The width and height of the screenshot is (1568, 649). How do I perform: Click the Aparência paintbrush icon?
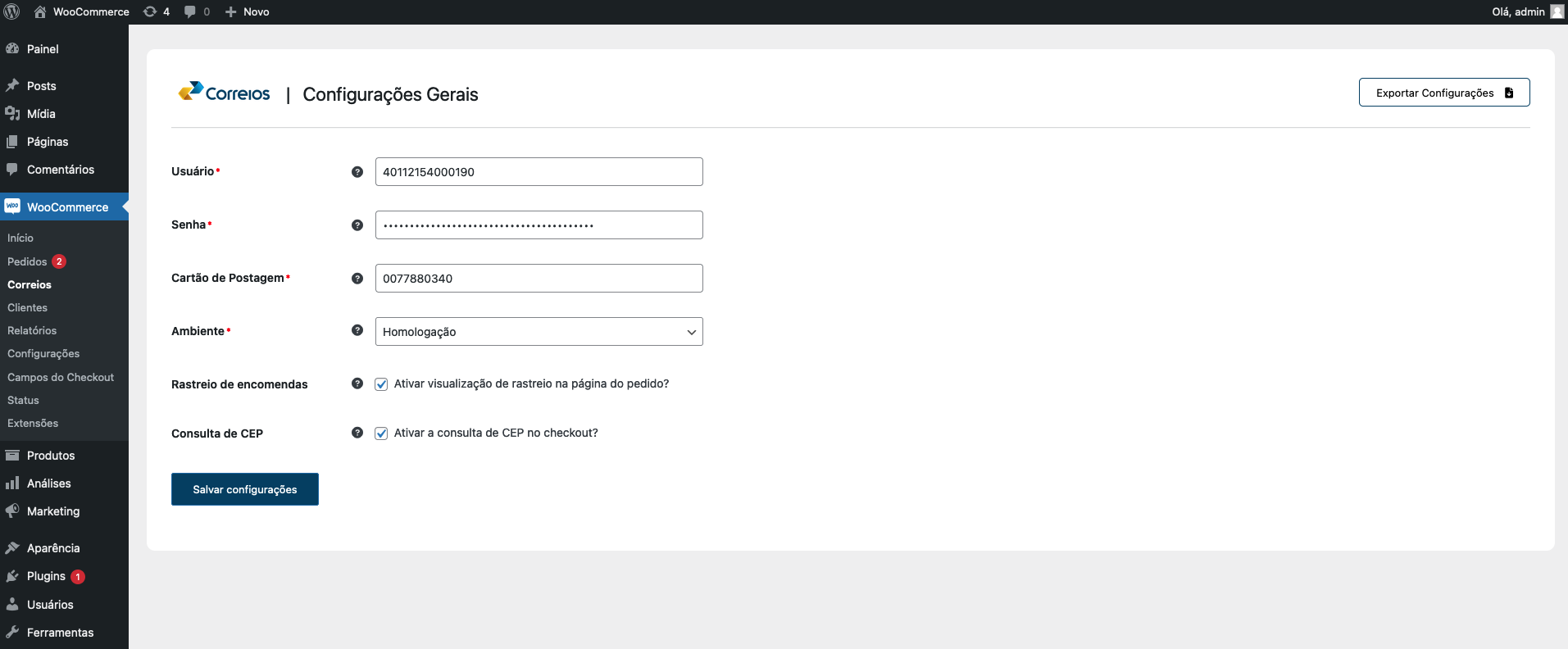click(12, 547)
